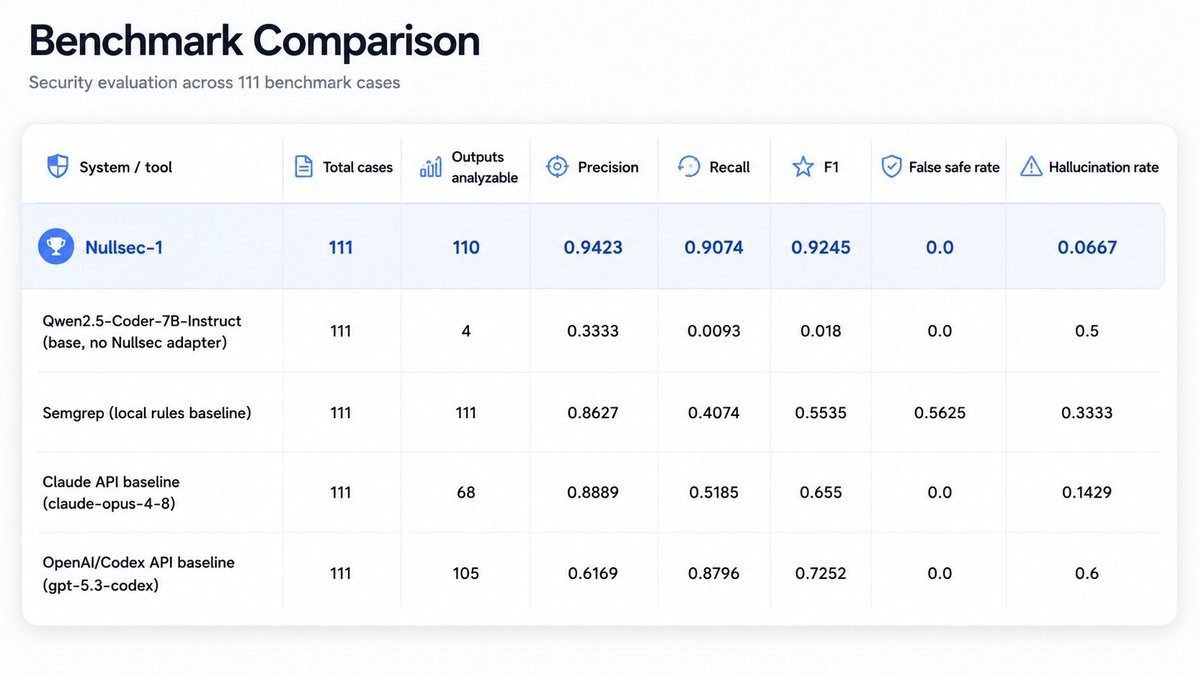Screen dimensions: 1199x675
Task: Click Nullsec-1 F1 value 0.9245
Action: coord(820,247)
